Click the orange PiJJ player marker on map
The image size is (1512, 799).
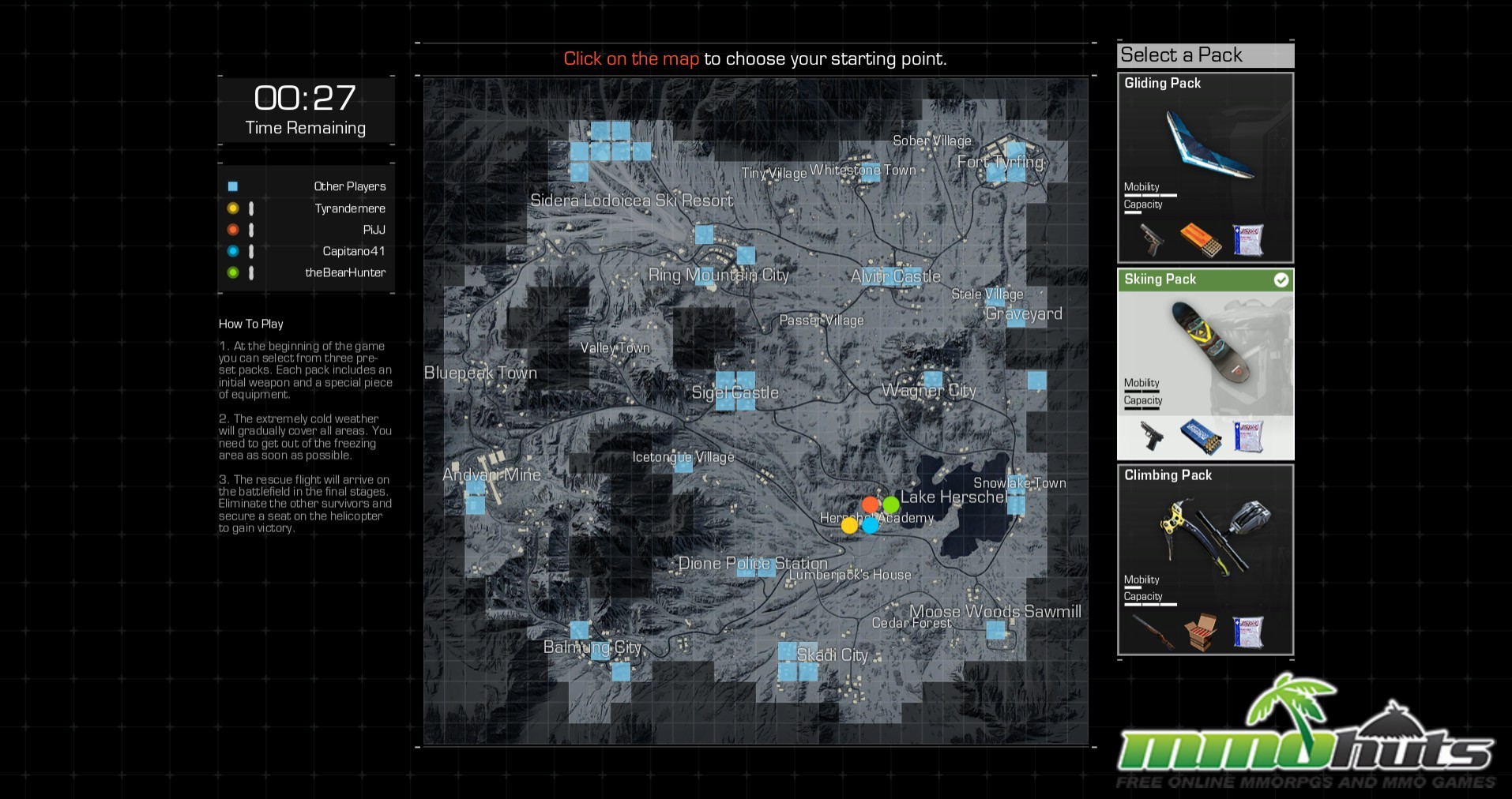870,505
